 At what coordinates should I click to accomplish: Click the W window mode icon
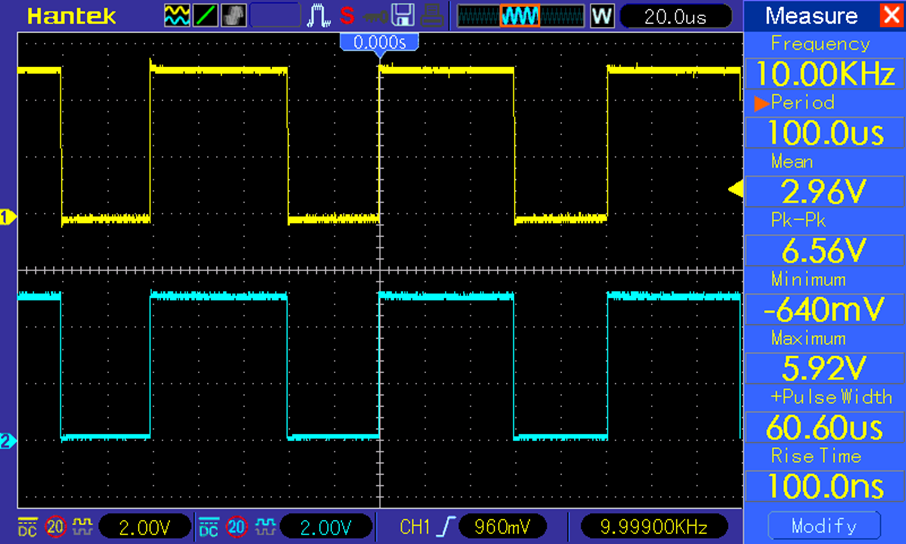[x=601, y=16]
